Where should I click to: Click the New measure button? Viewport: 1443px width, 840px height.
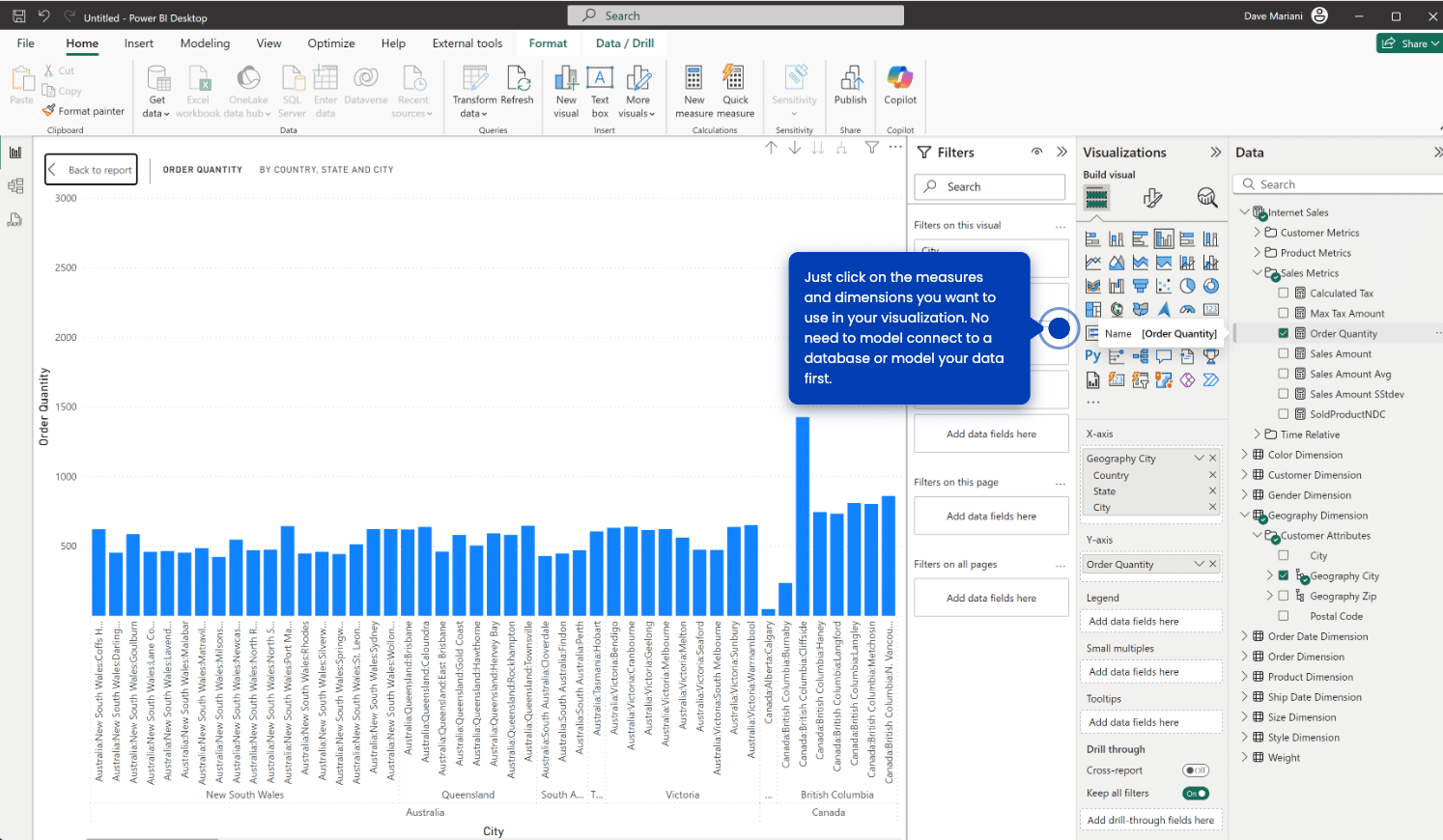(x=693, y=92)
